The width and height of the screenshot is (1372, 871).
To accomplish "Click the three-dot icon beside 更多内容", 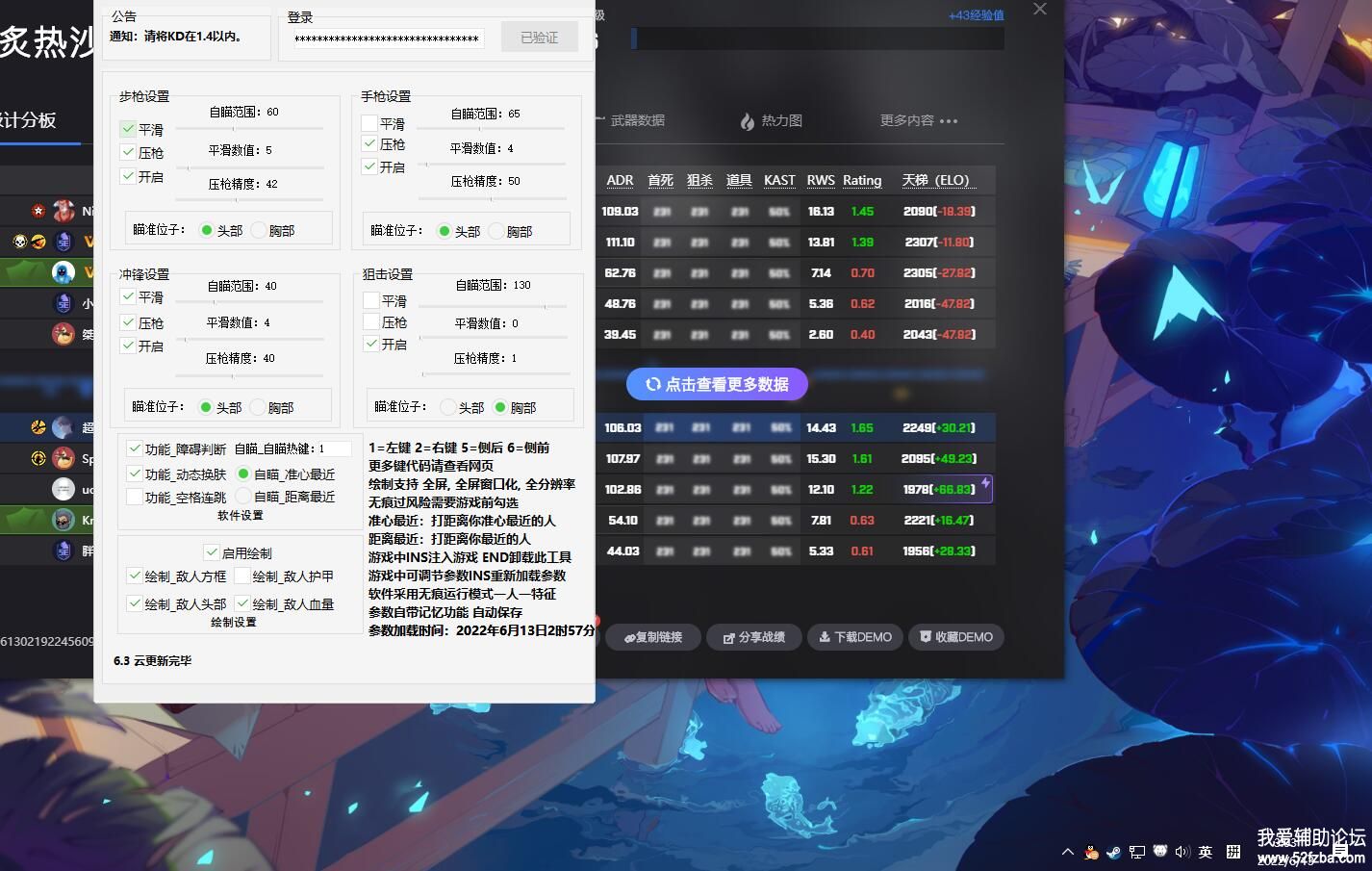I will pyautogui.click(x=949, y=121).
